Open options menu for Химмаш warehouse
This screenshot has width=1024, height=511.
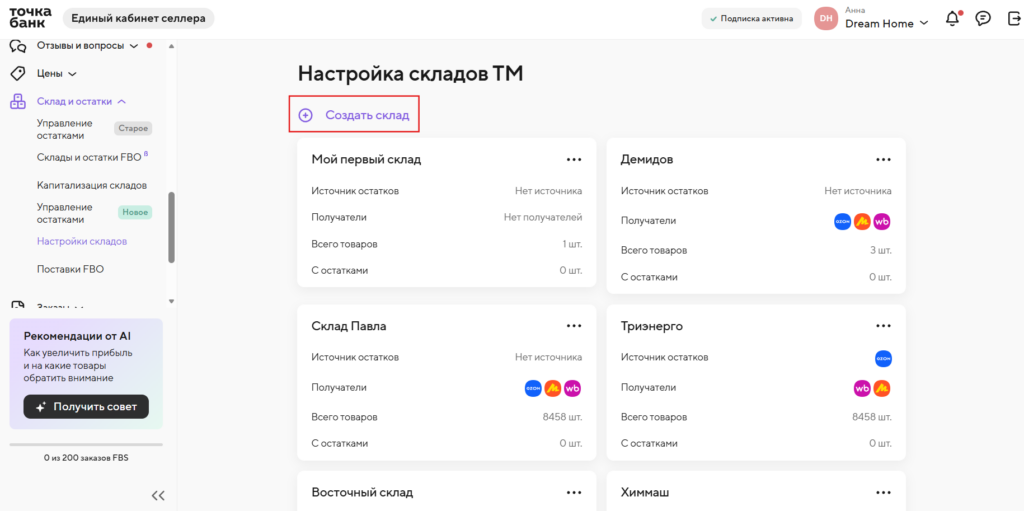(884, 492)
